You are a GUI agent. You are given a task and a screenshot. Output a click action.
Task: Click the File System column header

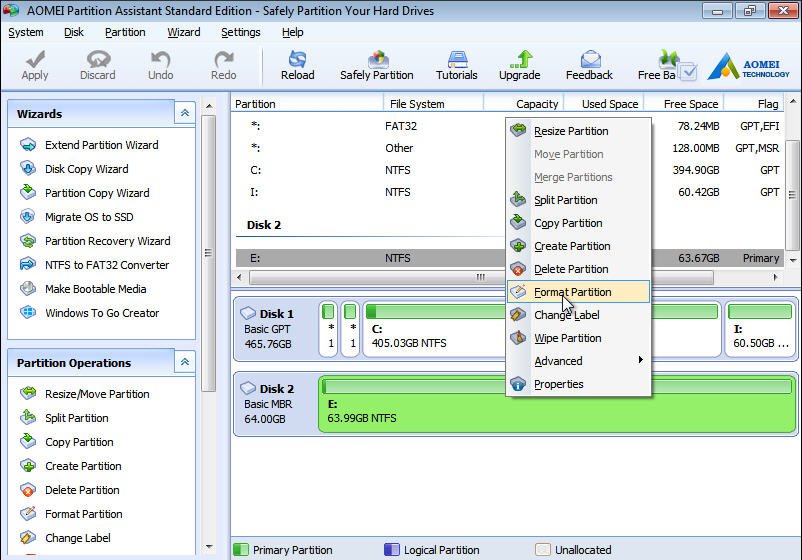433,104
